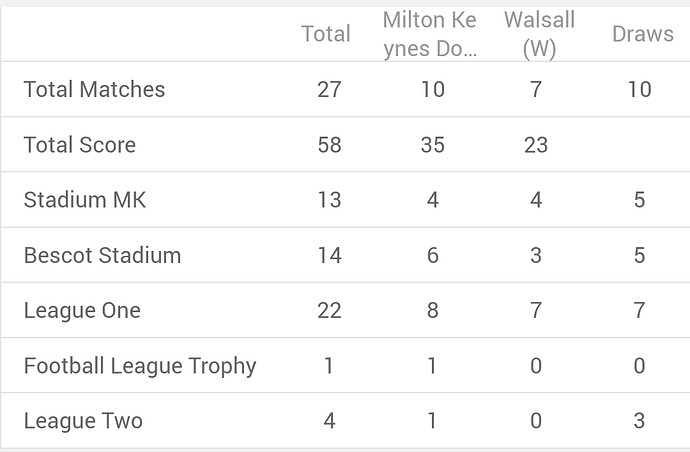Click the Football League Trophy row label

point(140,366)
